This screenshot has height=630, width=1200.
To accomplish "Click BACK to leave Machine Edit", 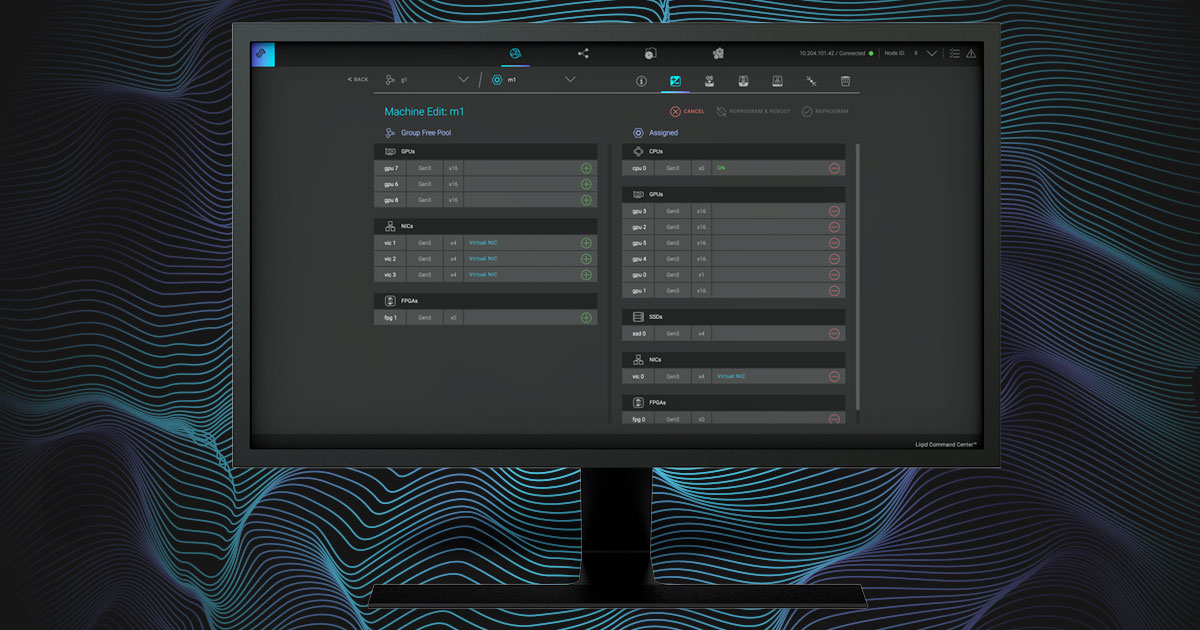I will point(357,79).
